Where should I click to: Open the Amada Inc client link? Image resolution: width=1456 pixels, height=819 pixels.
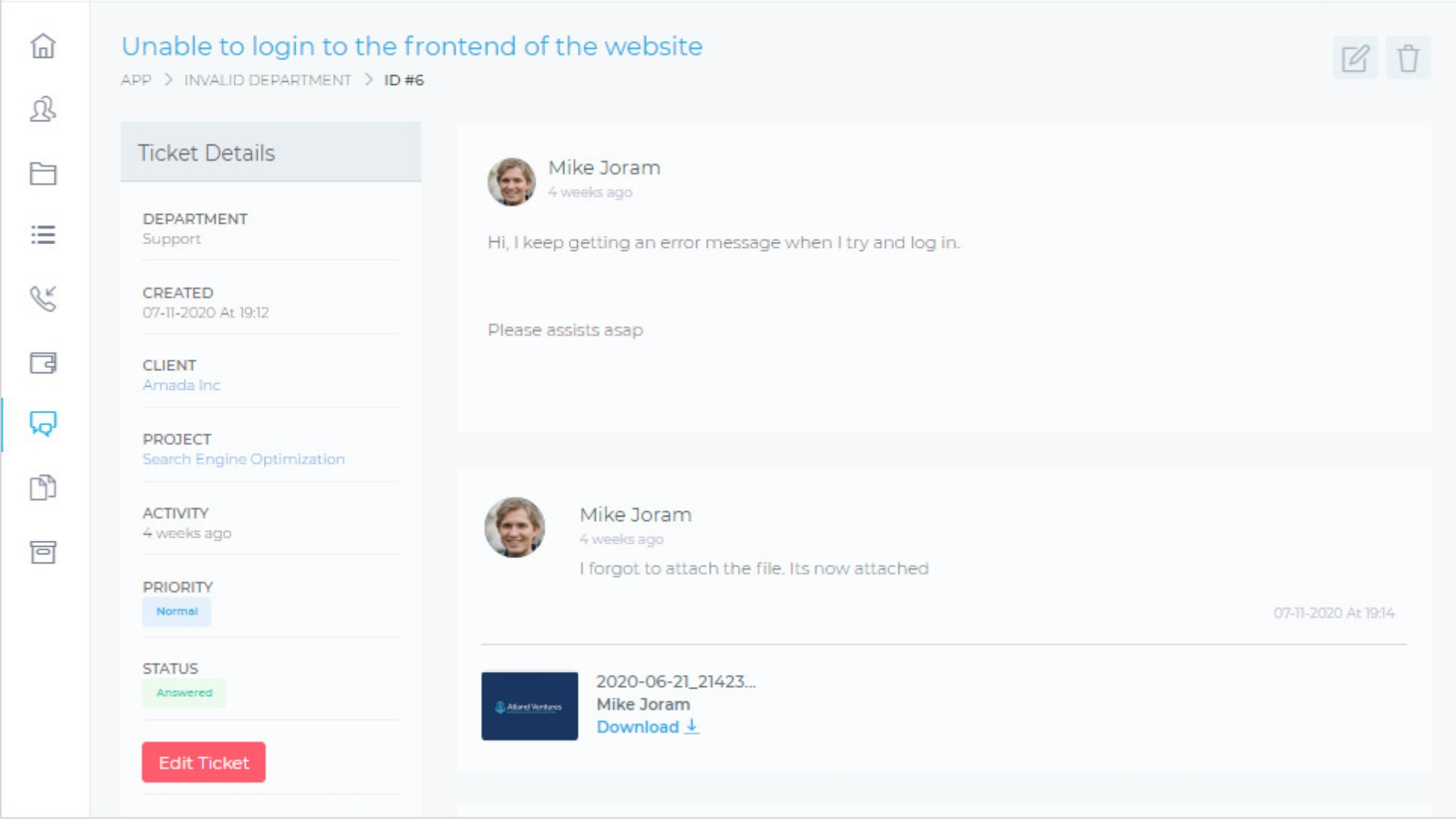(181, 385)
